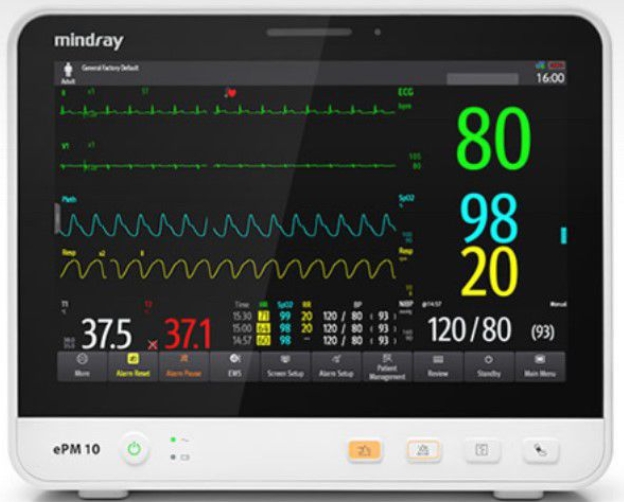Push the hardkey right of alarm pause

482,451
